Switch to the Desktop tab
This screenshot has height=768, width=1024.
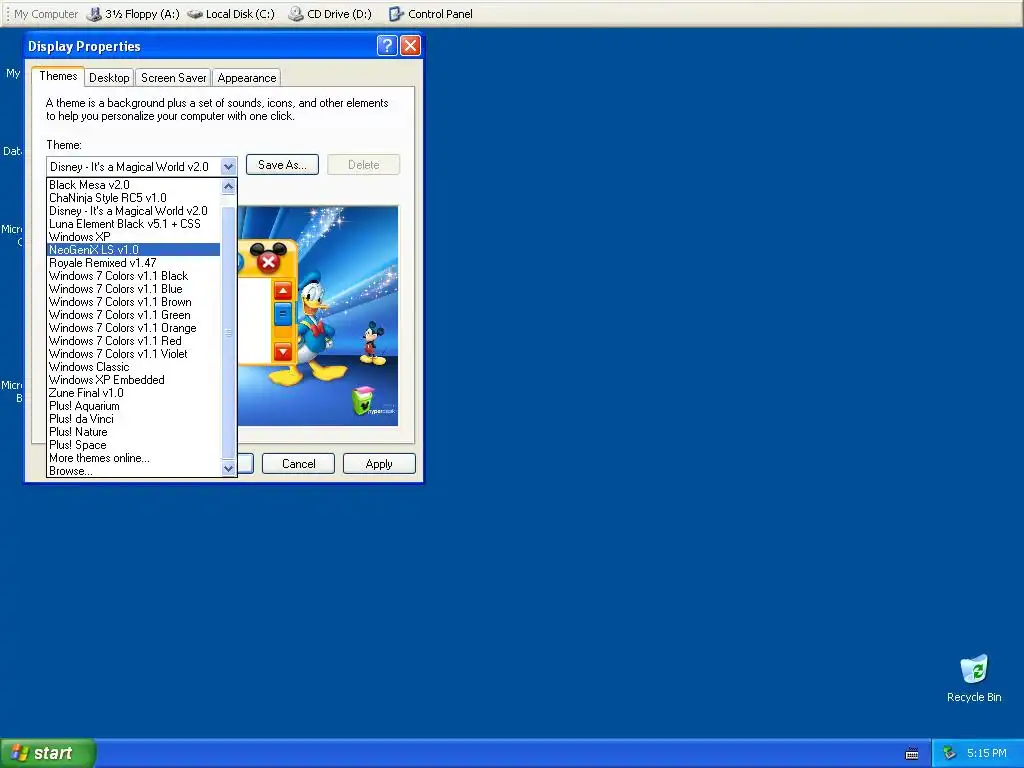109,78
